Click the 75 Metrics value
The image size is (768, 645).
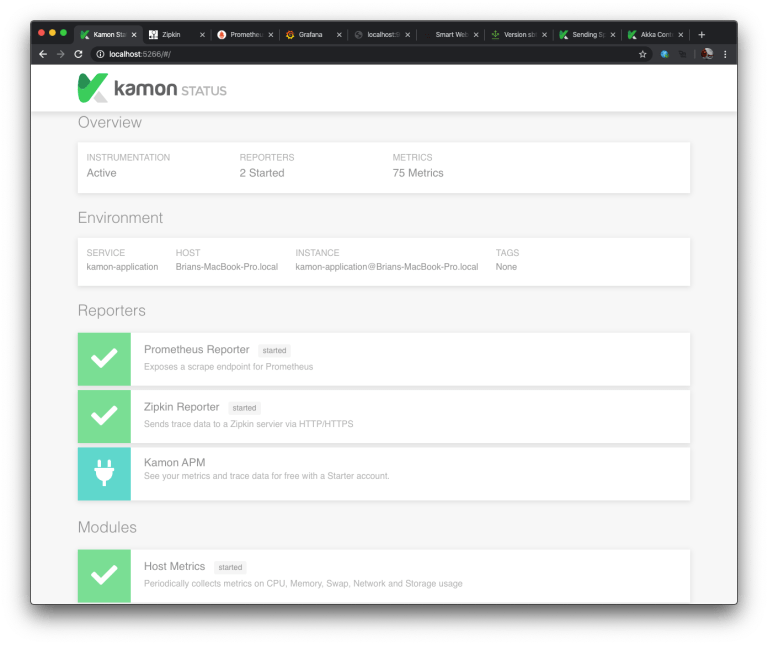(x=418, y=173)
